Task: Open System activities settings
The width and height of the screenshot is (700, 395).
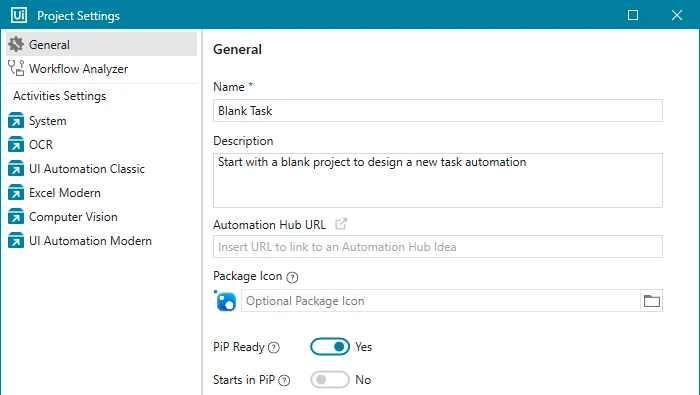Action: [102, 121]
